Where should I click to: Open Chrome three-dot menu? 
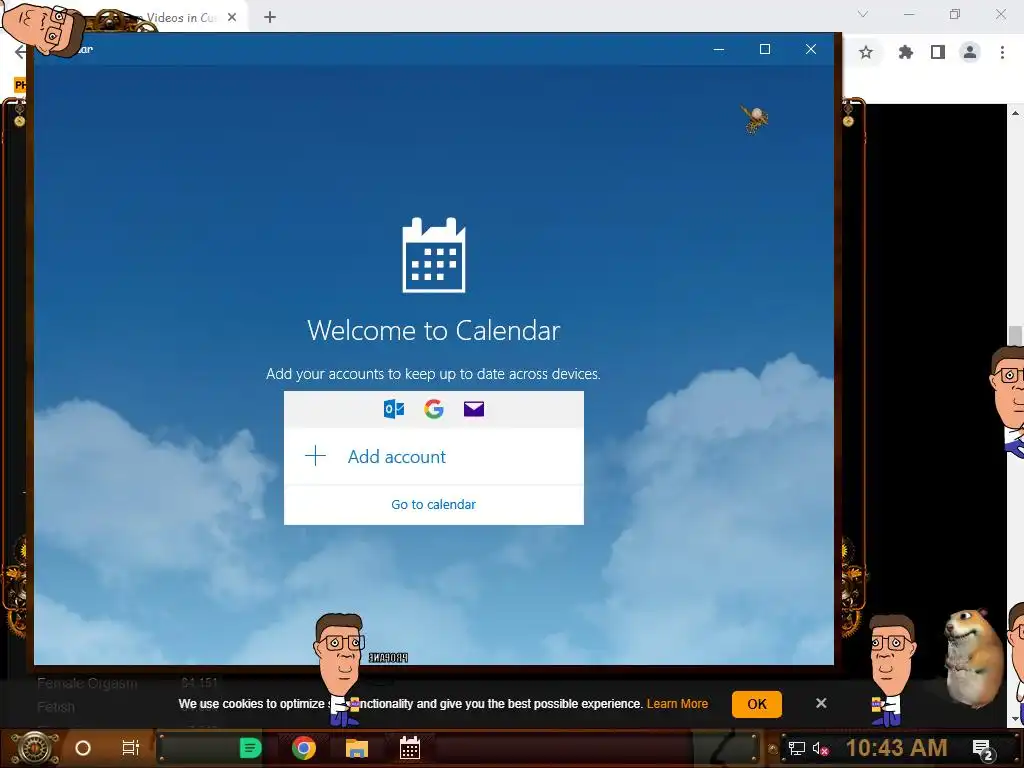[1002, 52]
